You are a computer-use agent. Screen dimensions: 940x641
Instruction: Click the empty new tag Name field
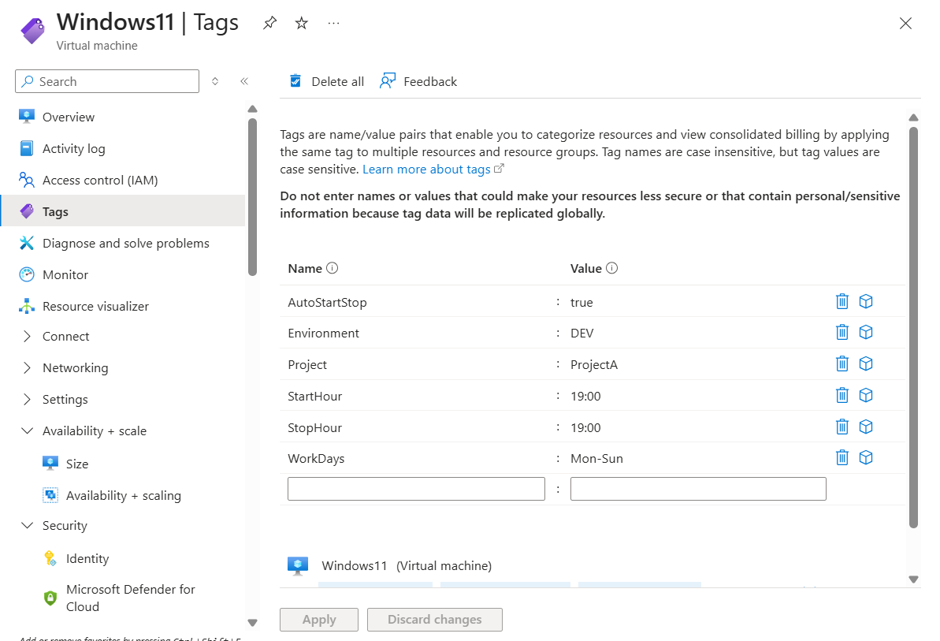(x=416, y=489)
